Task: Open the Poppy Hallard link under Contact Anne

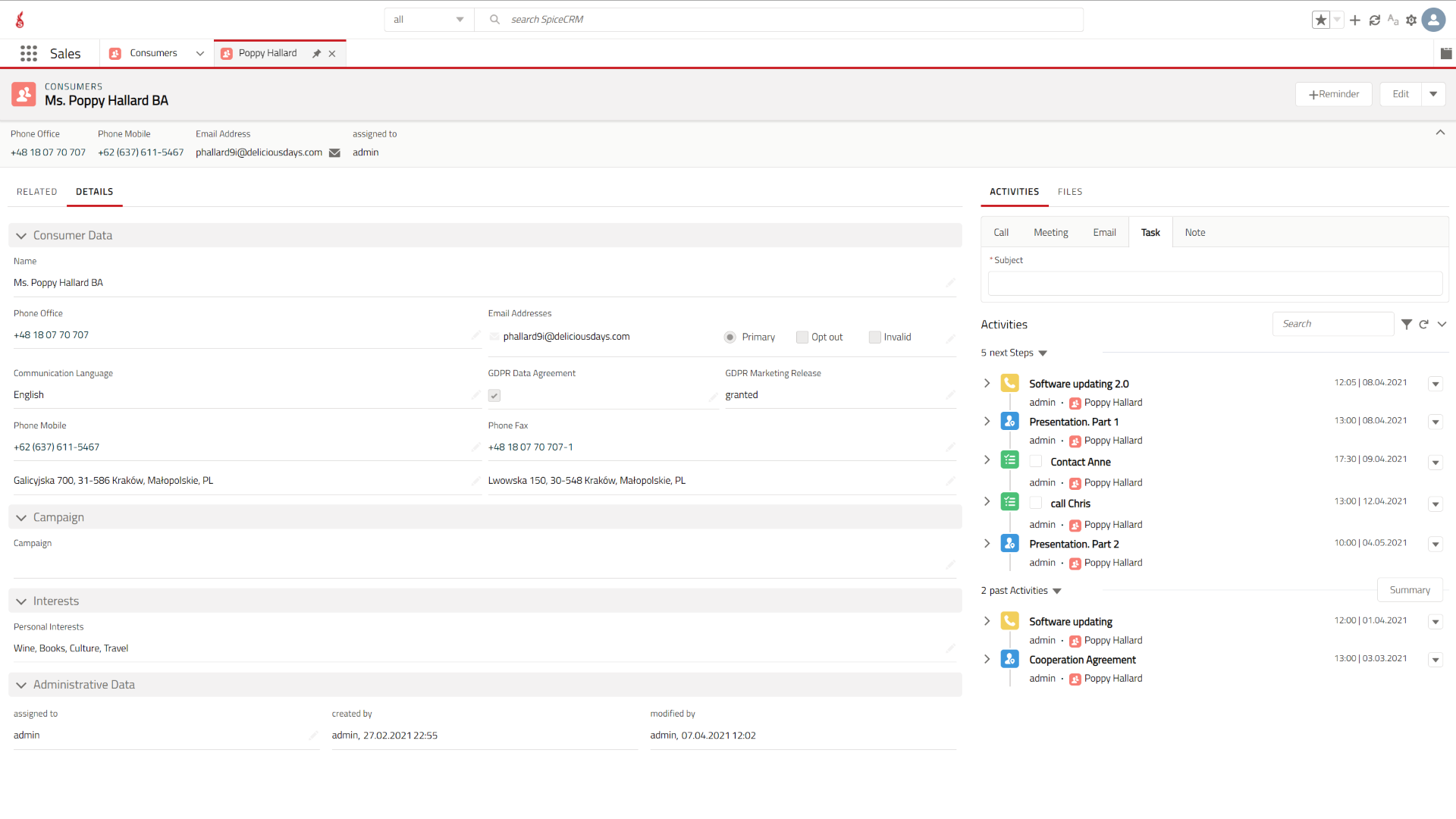Action: click(x=1112, y=482)
